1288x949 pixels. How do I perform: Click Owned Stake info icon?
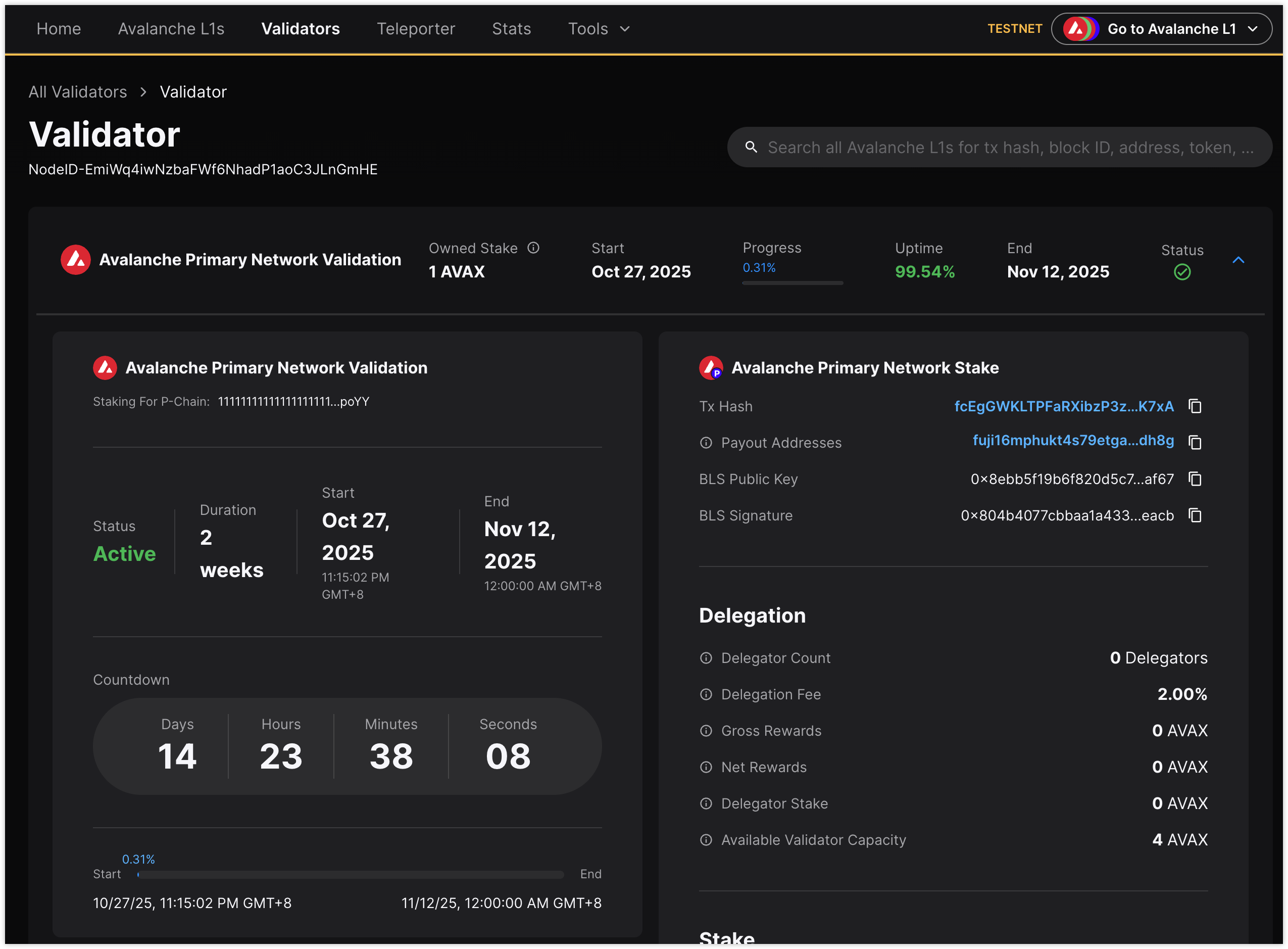pyautogui.click(x=533, y=248)
